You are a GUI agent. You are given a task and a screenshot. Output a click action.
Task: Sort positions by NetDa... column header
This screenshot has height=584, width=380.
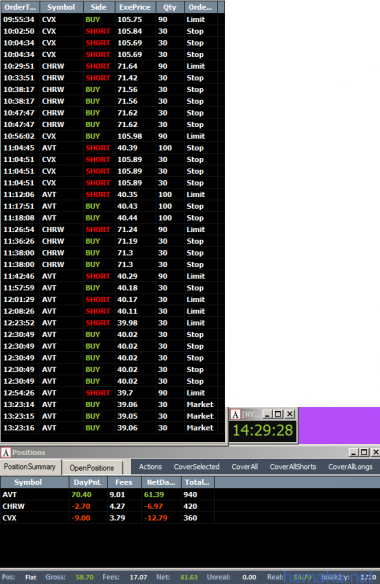[x=161, y=482]
